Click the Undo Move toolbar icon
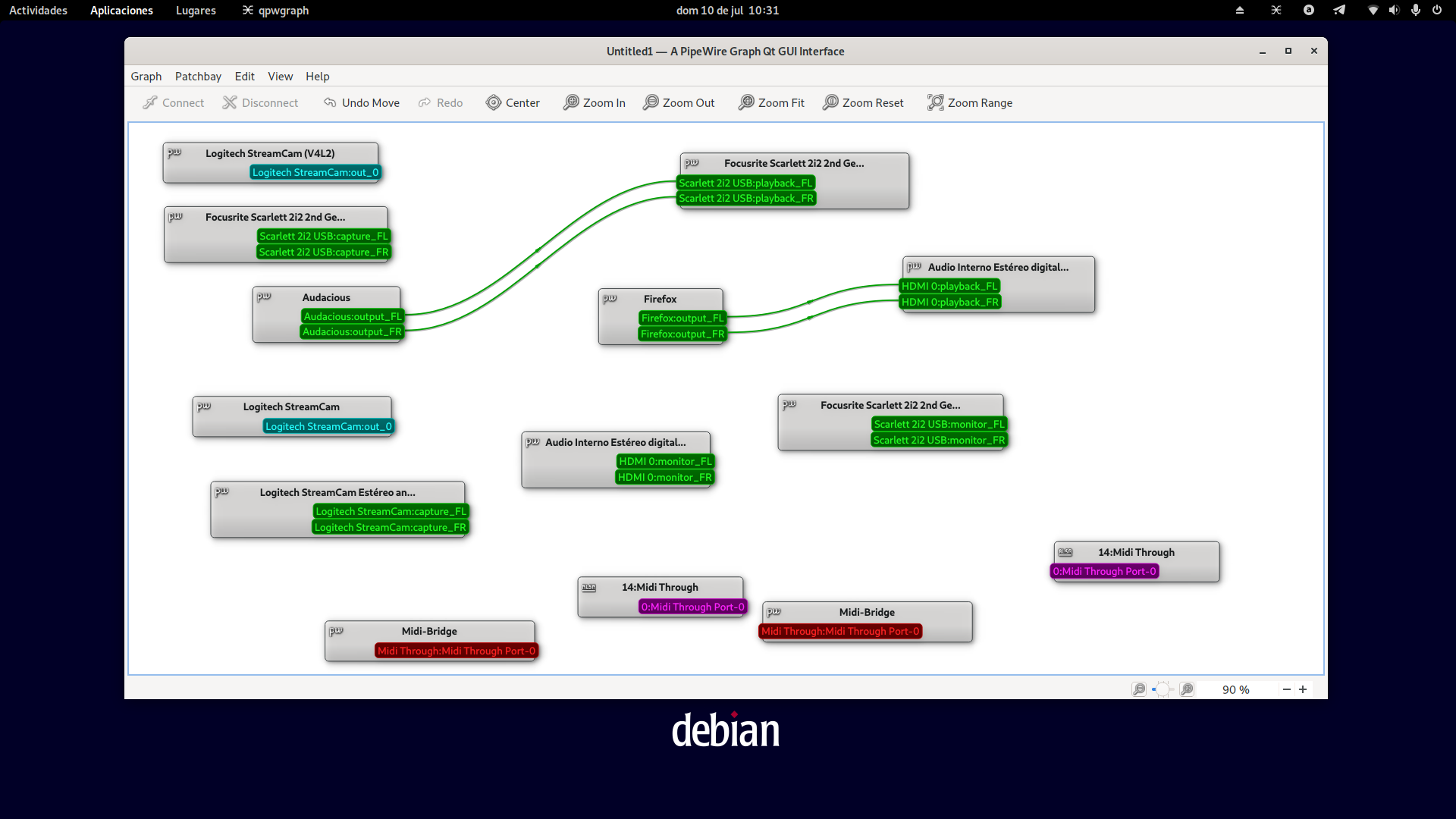This screenshot has width=1456, height=819. tap(330, 102)
